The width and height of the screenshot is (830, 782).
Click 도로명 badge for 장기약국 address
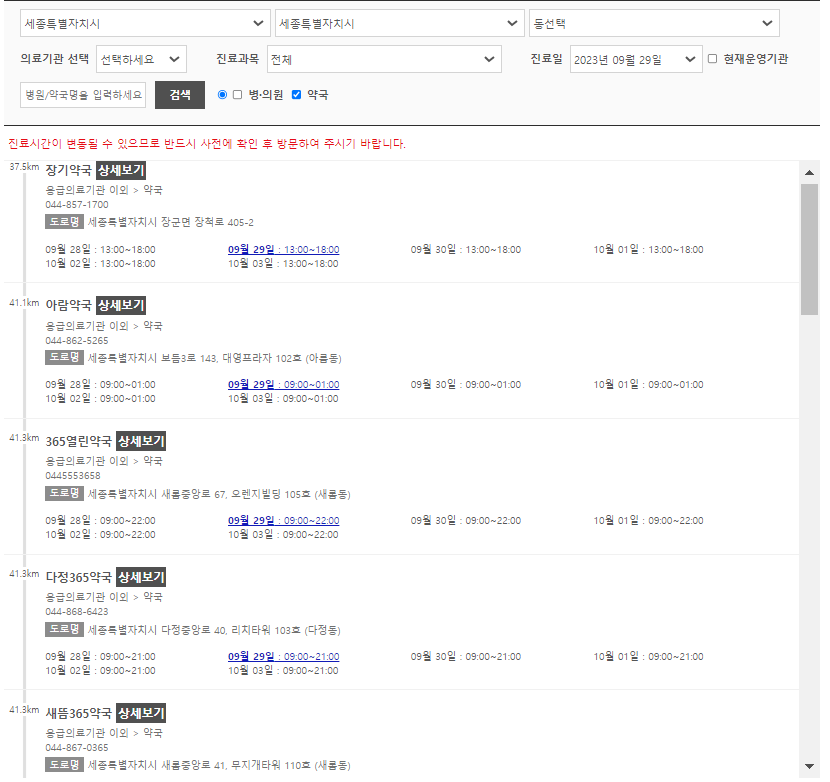click(64, 222)
